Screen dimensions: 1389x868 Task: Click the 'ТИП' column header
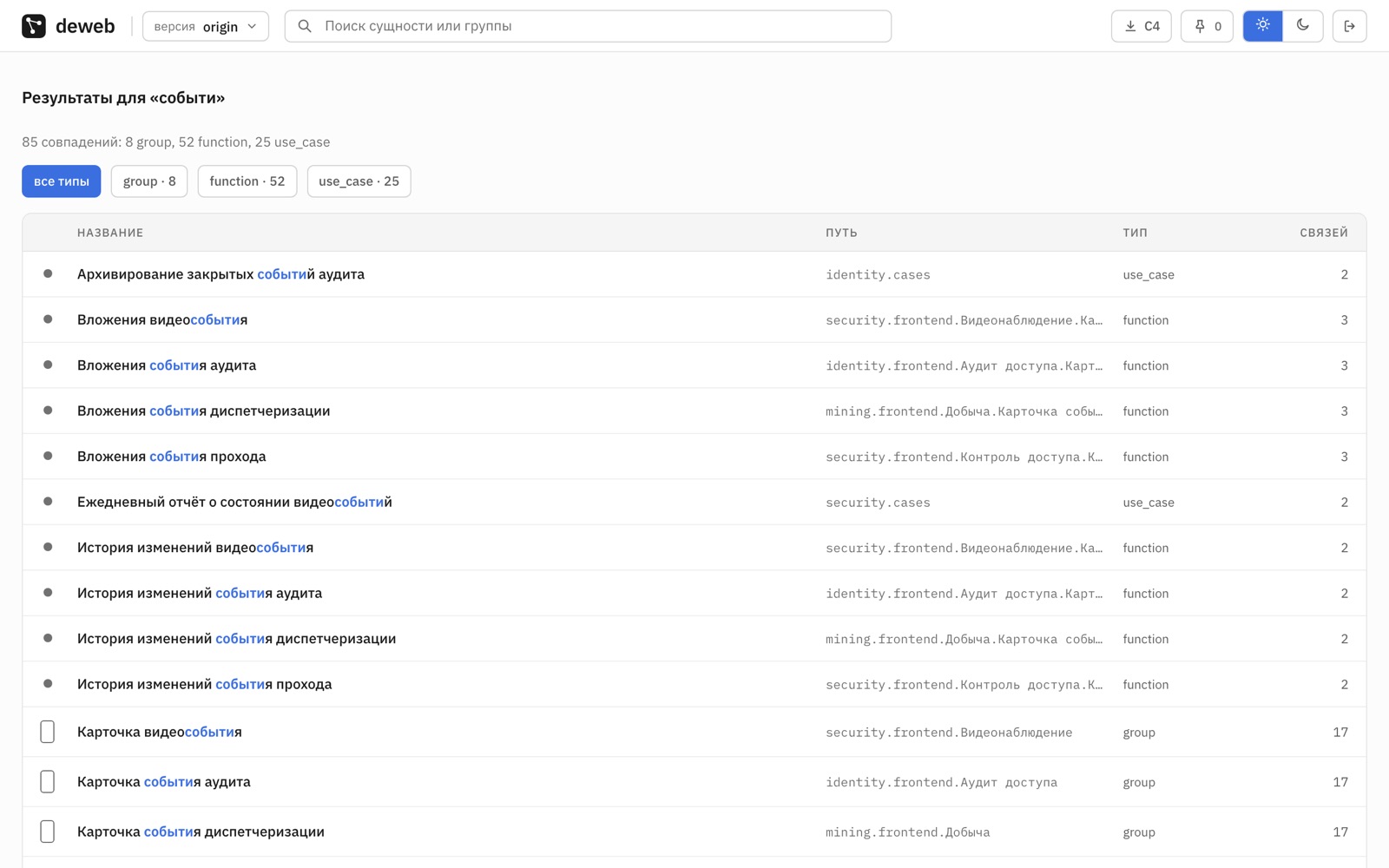click(1135, 233)
